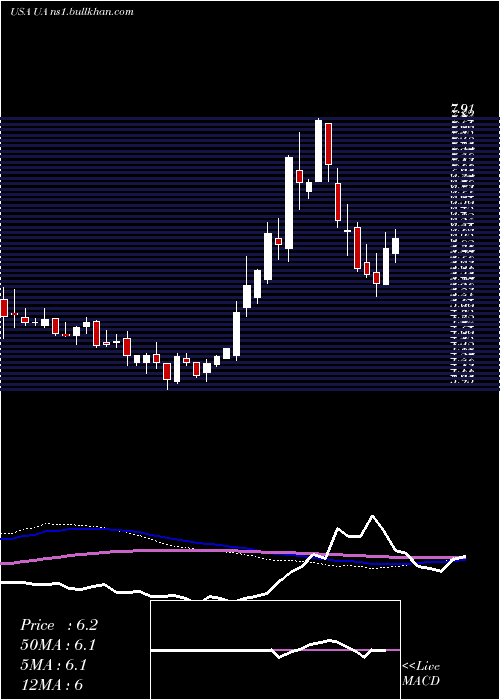Click the "Price : 6.2" value

tap(58, 625)
